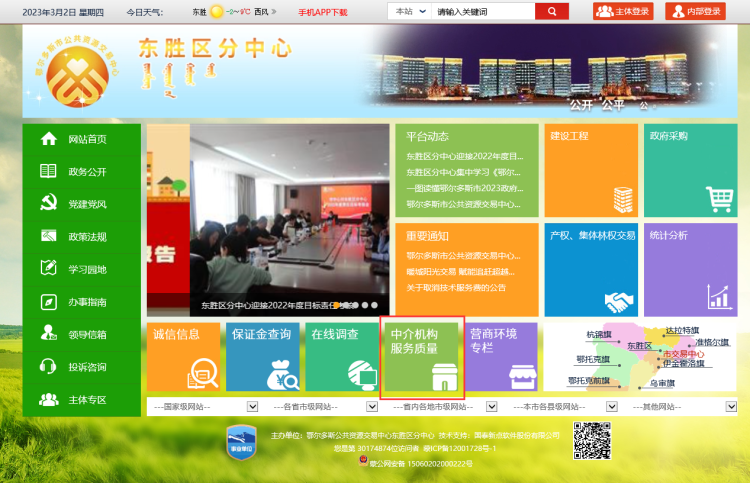Open 统计分析 chart tile
The width and height of the screenshot is (750, 483).
coord(690,269)
